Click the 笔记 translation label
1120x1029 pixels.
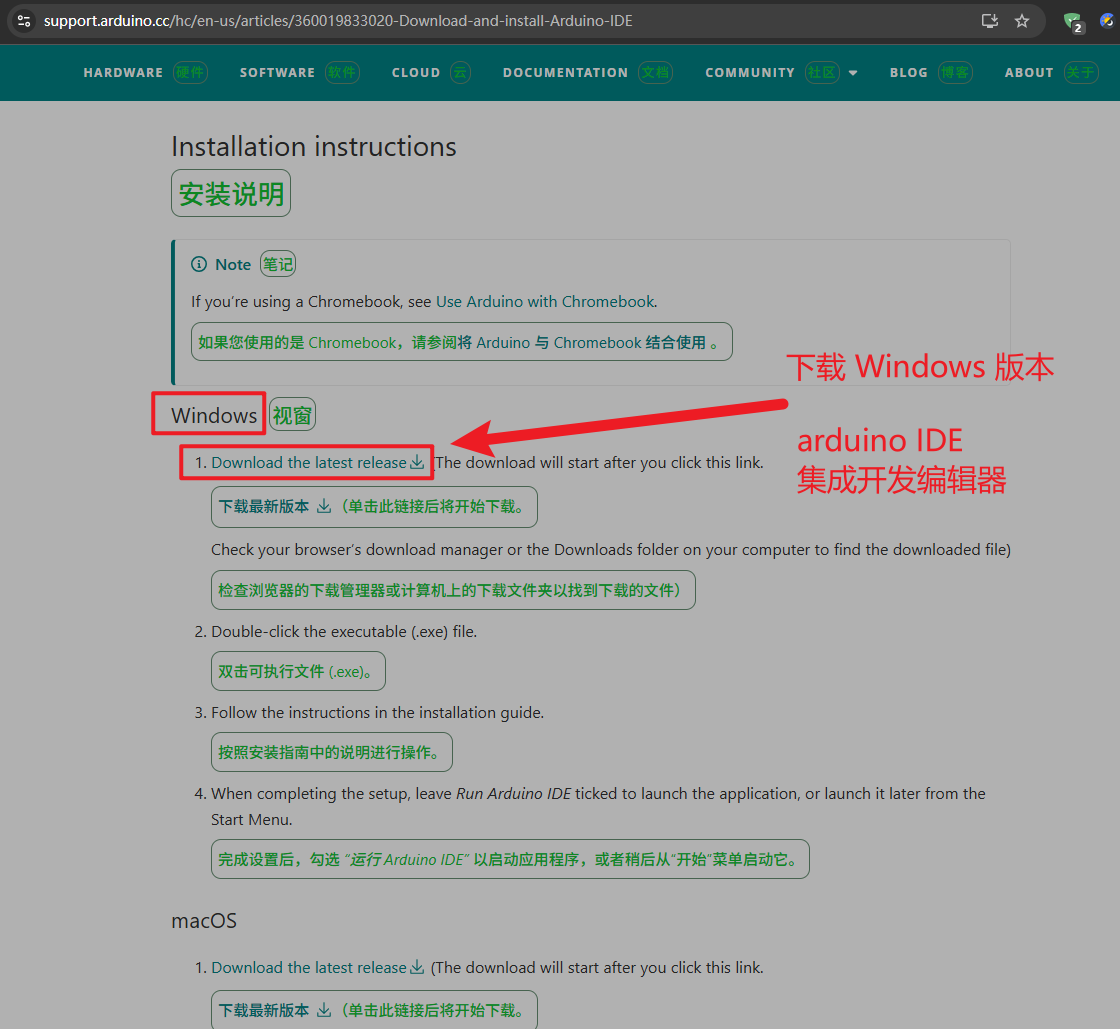coord(278,264)
